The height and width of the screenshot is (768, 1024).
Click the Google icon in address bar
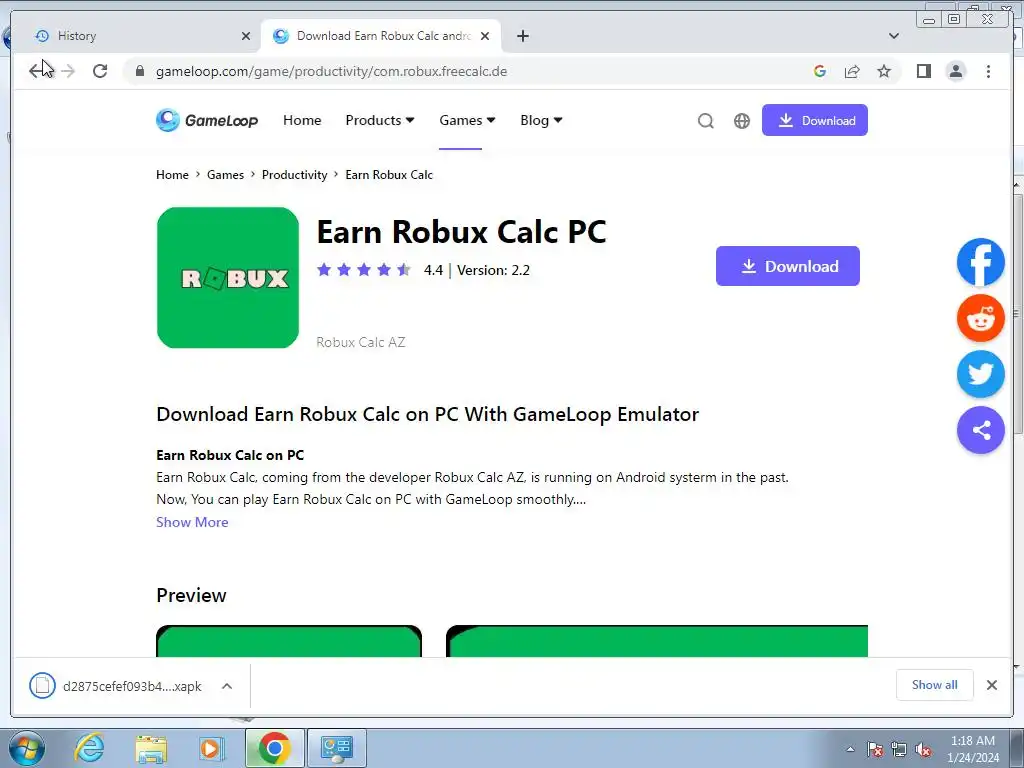point(820,71)
